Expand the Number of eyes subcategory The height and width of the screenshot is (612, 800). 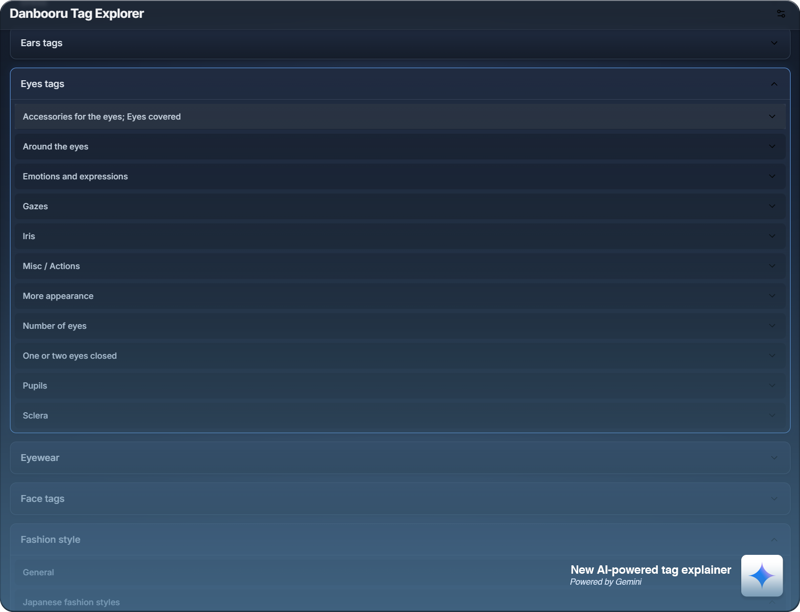pos(400,326)
